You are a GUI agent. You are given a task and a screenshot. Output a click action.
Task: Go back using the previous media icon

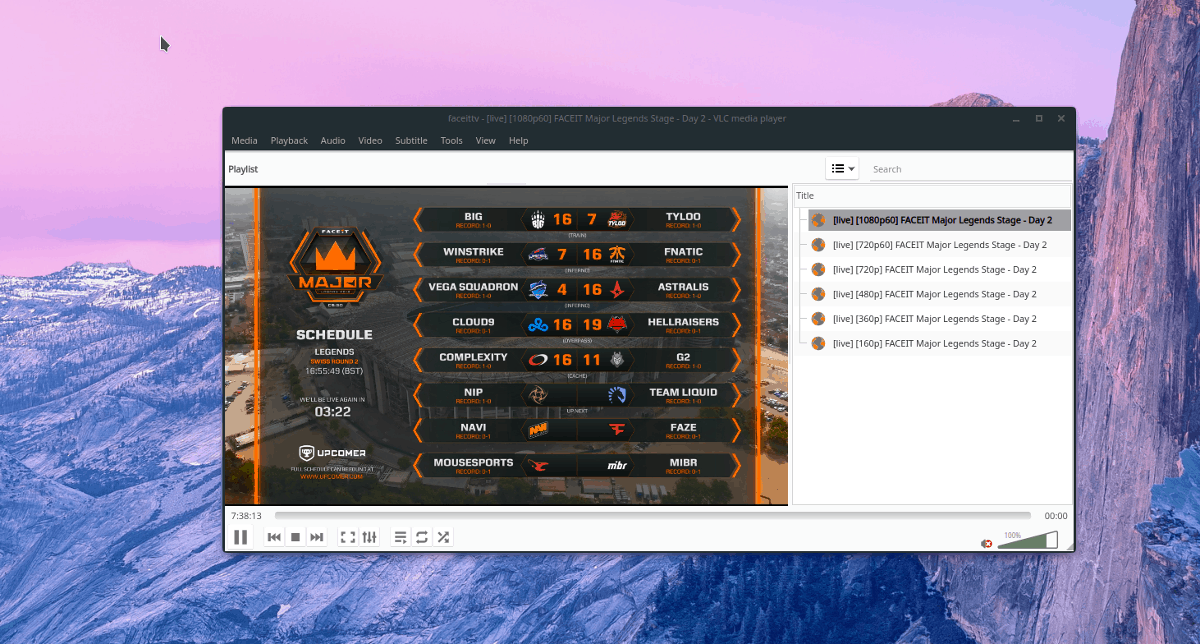(274, 537)
